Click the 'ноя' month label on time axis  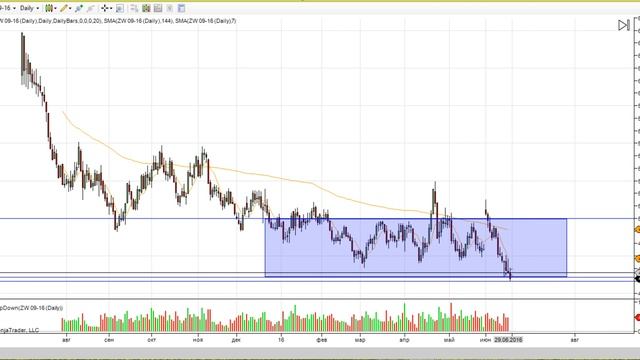pyautogui.click(x=198, y=340)
